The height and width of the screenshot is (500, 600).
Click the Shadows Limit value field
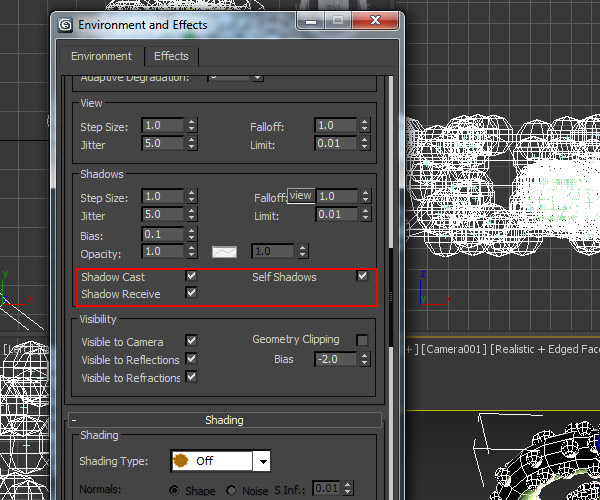[x=337, y=214]
